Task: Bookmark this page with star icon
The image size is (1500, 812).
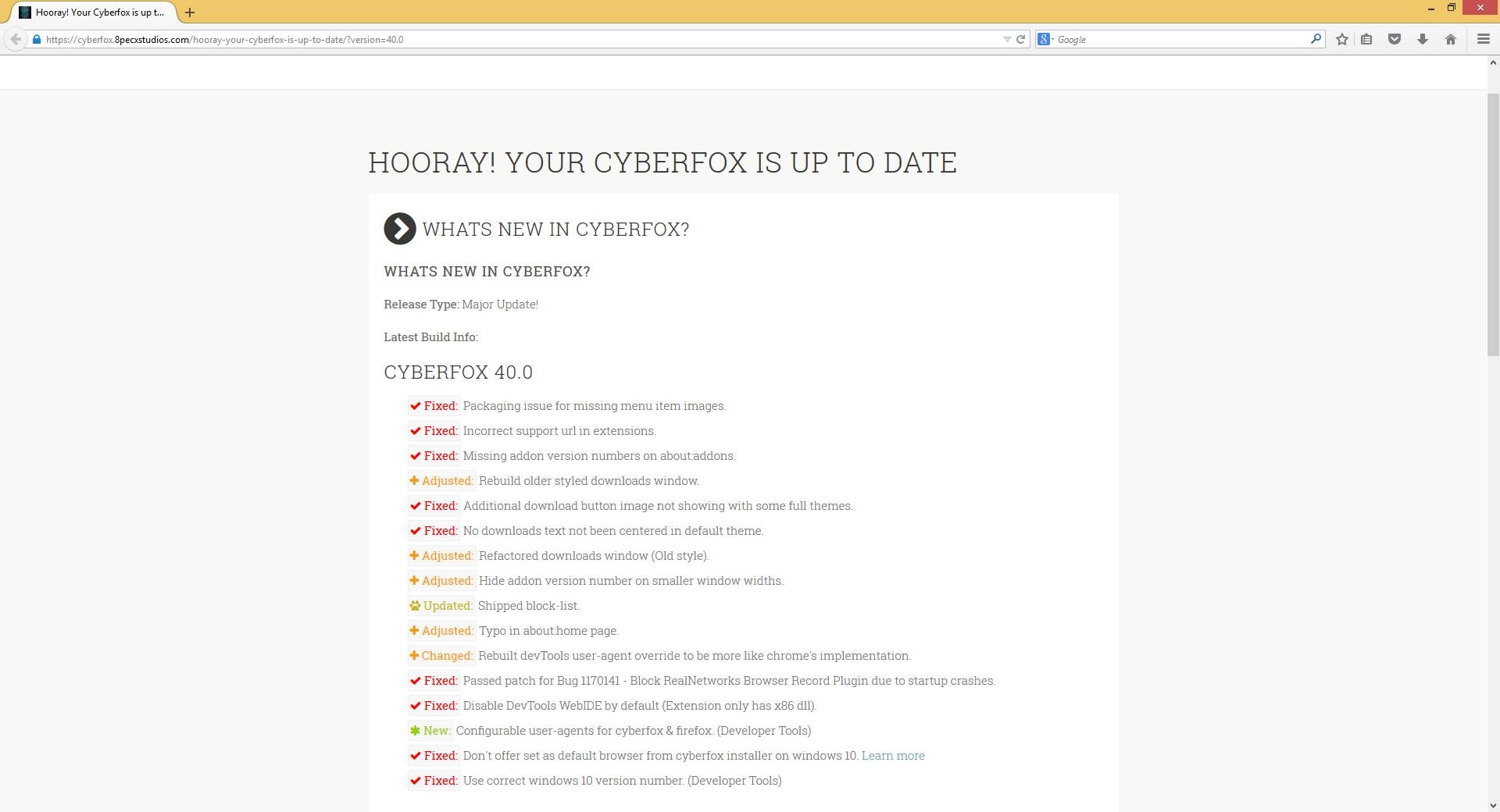Action: click(1342, 39)
